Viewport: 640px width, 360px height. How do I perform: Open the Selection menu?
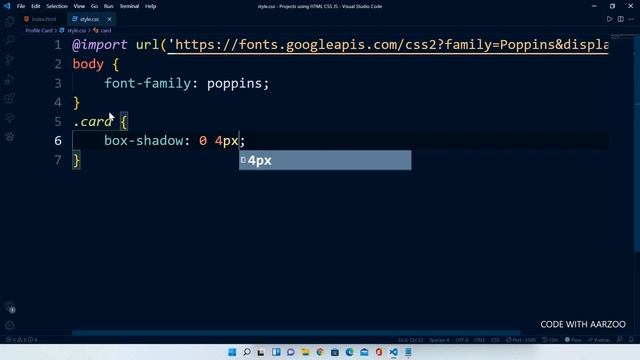(57, 6)
